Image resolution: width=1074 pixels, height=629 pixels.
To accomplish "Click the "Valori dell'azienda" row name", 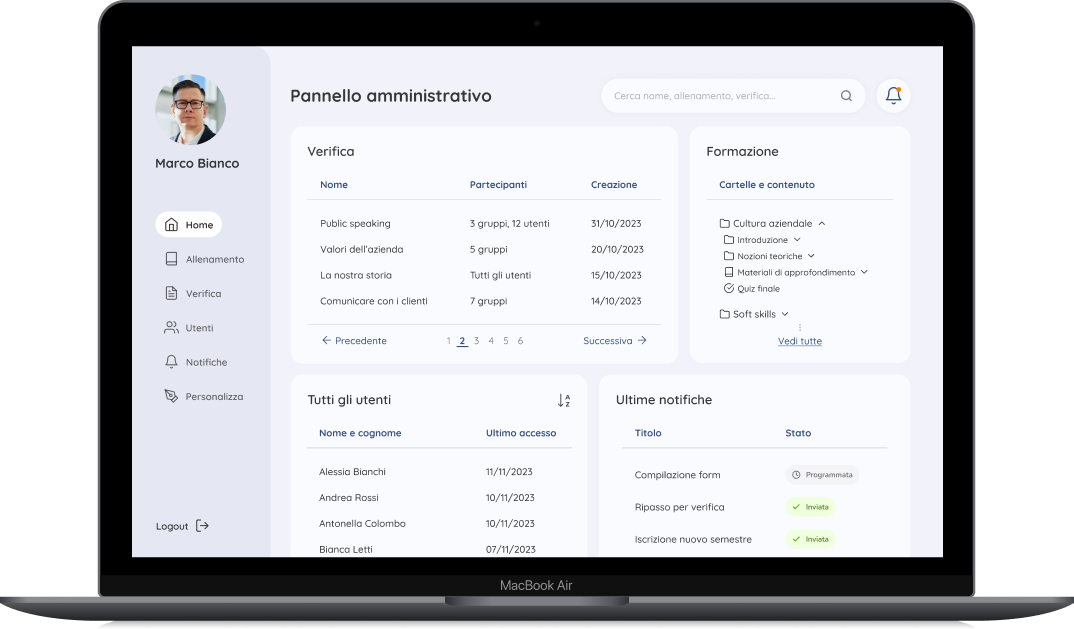I will 362,249.
